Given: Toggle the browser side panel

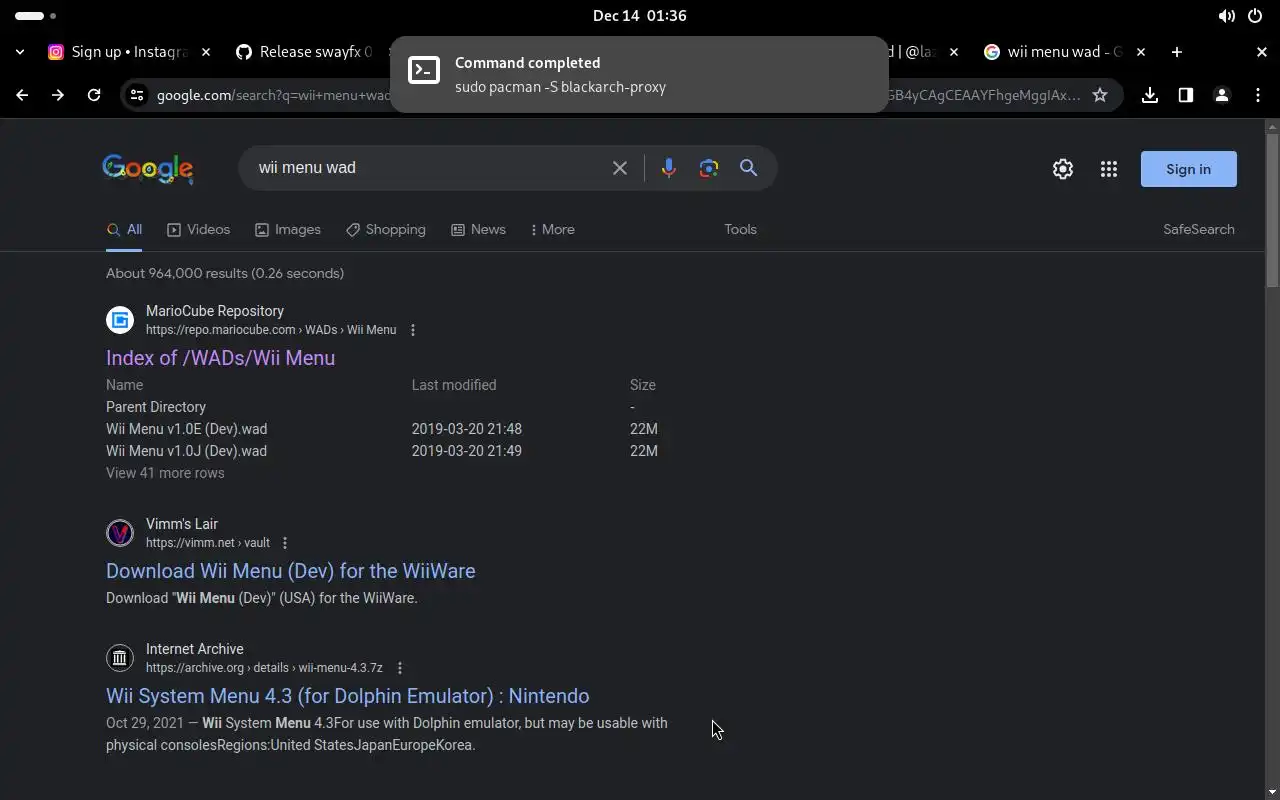Looking at the screenshot, I should 1186,95.
